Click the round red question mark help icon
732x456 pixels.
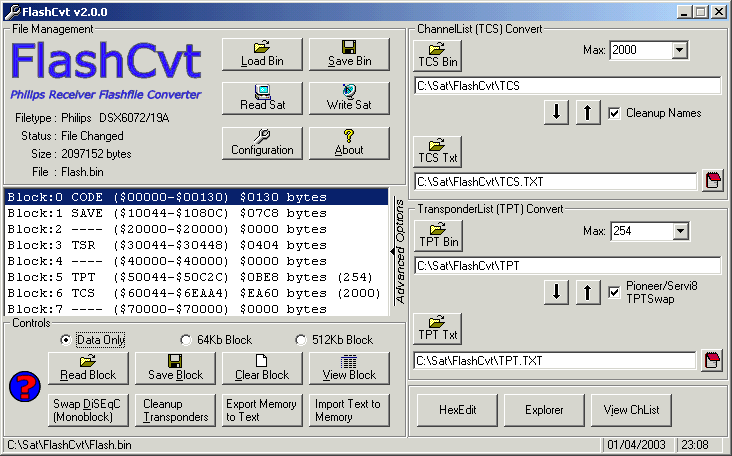pos(25,386)
